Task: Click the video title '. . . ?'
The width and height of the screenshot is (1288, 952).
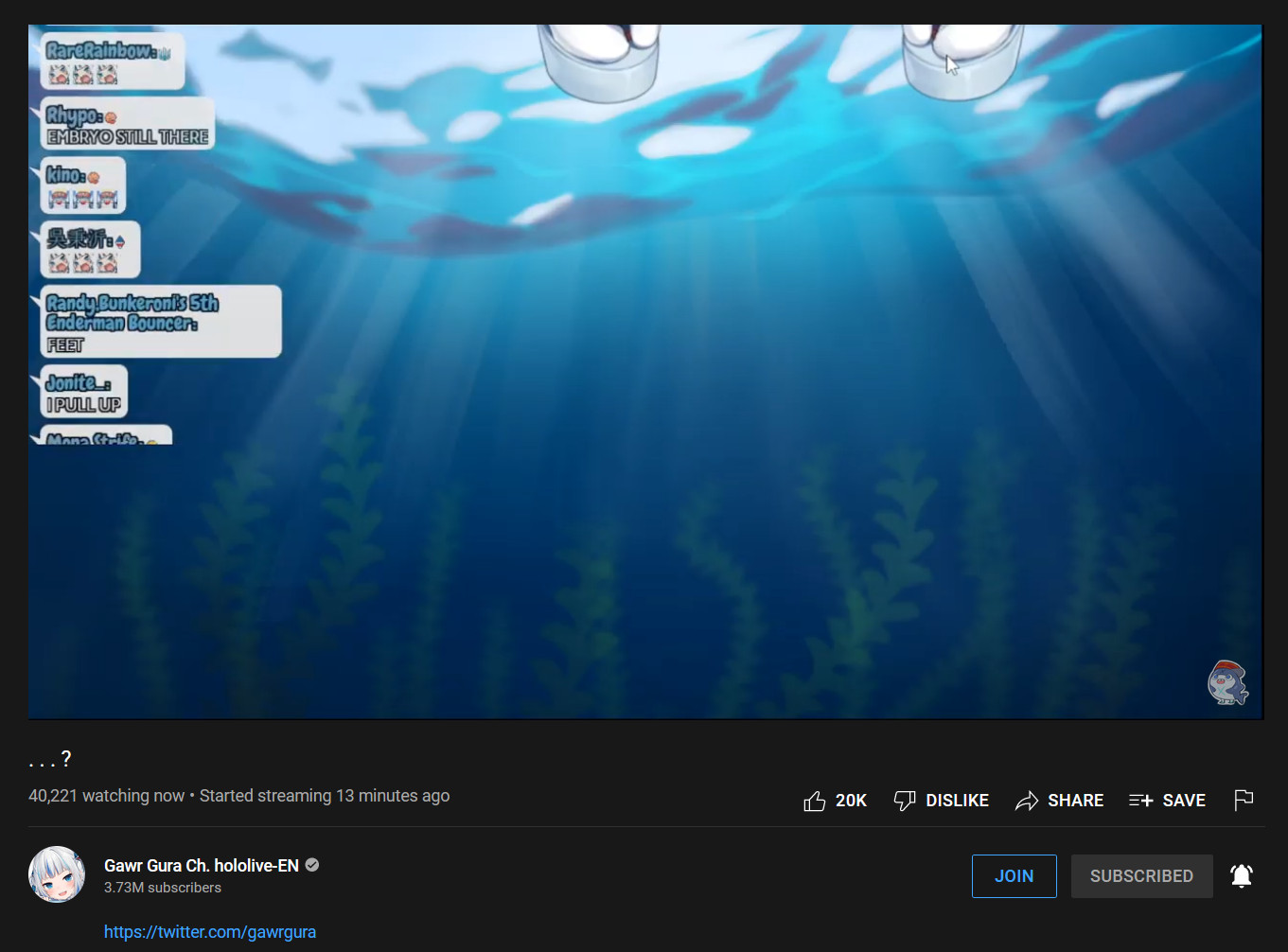Action: tap(50, 759)
